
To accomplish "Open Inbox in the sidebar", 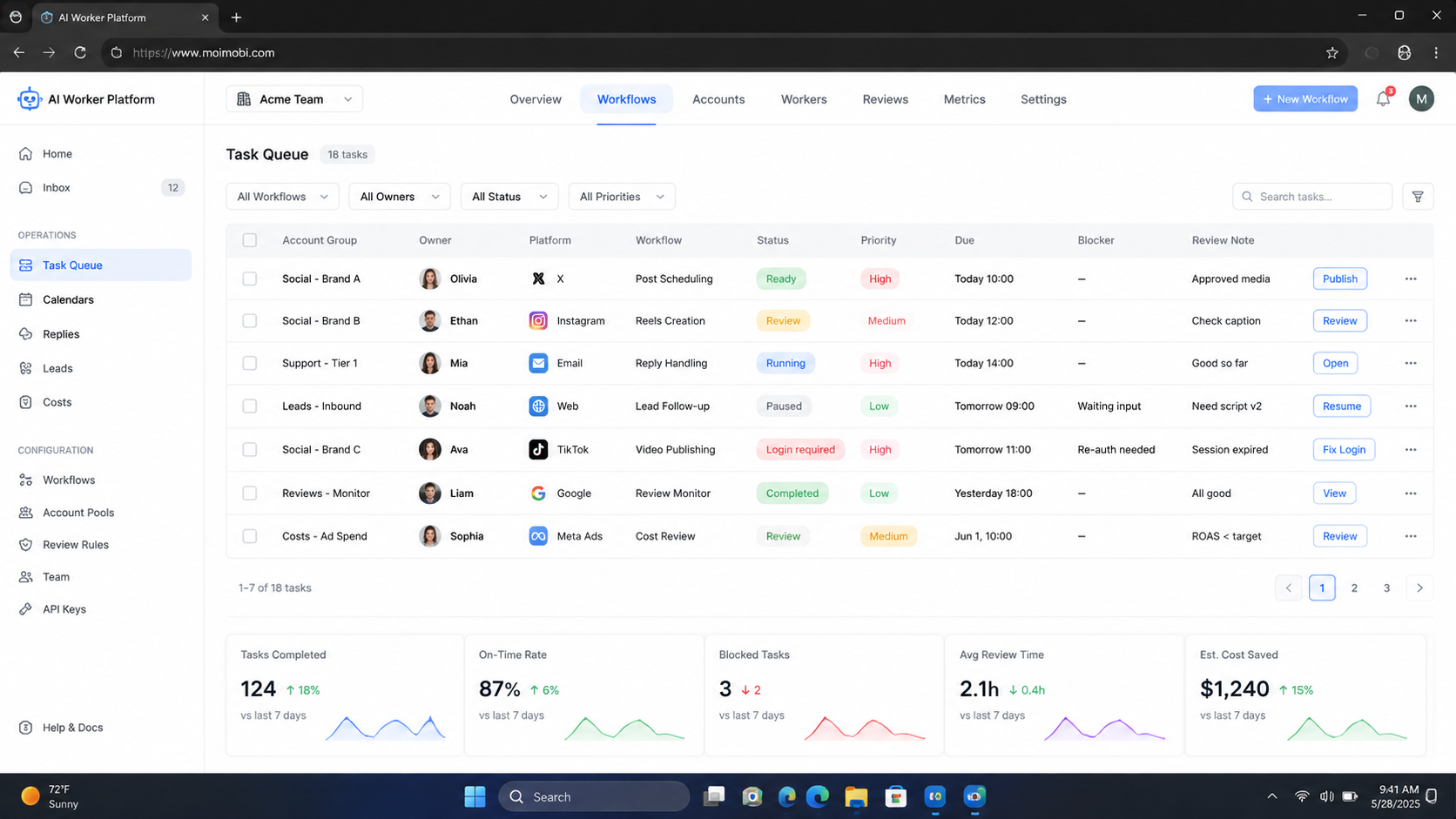I will 101,187.
